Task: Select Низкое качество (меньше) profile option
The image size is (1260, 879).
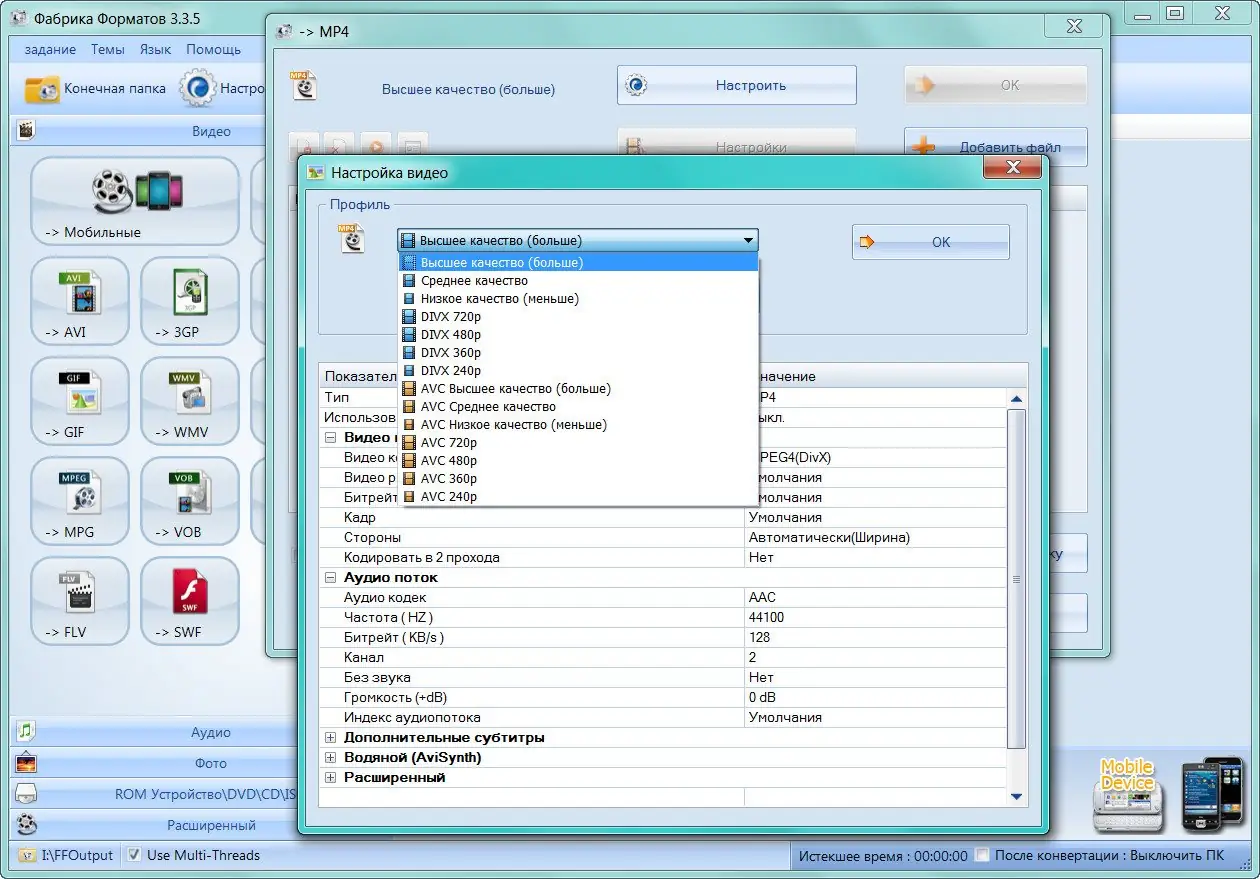Action: pos(578,299)
